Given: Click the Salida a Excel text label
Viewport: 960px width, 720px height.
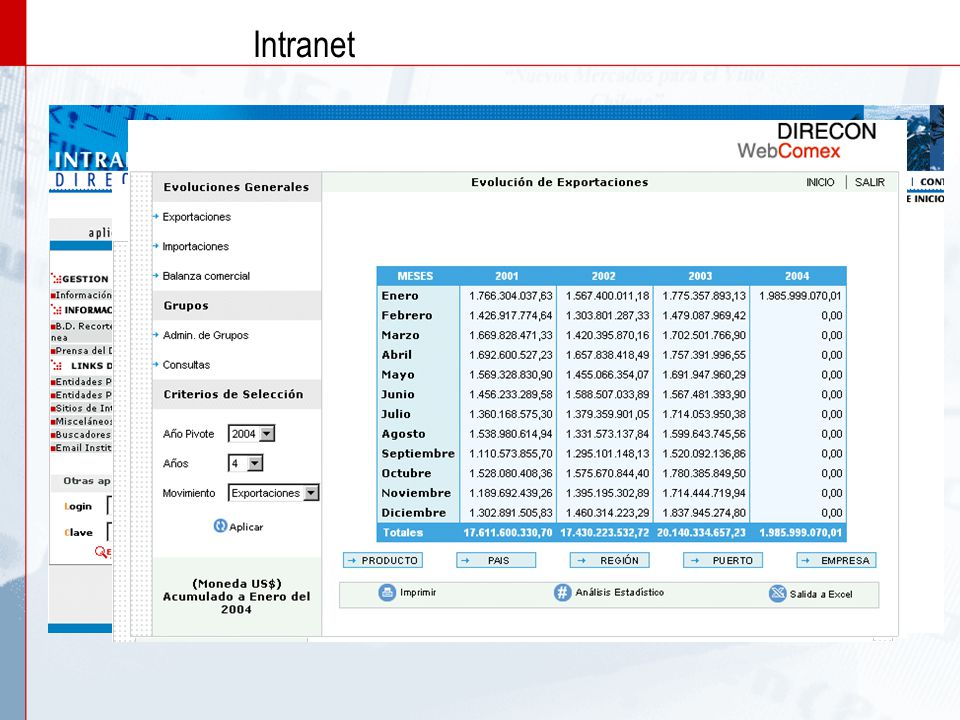Looking at the screenshot, I should point(821,594).
